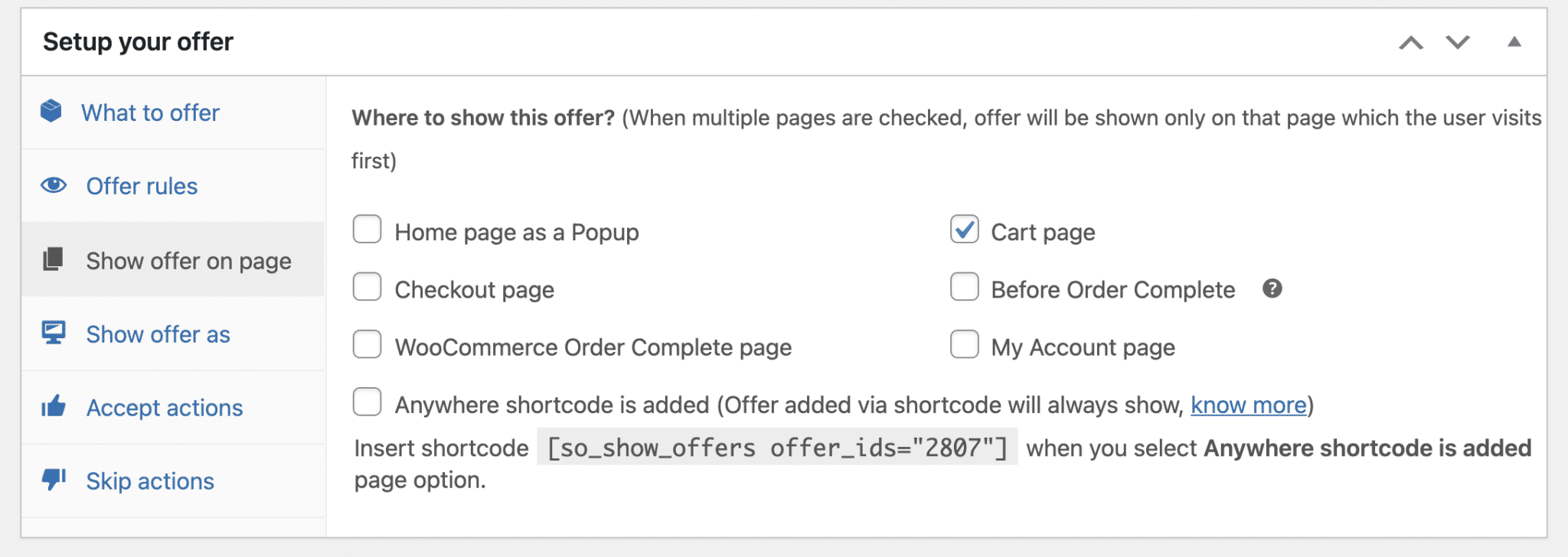Move the Setup your offer panel up

click(1411, 43)
